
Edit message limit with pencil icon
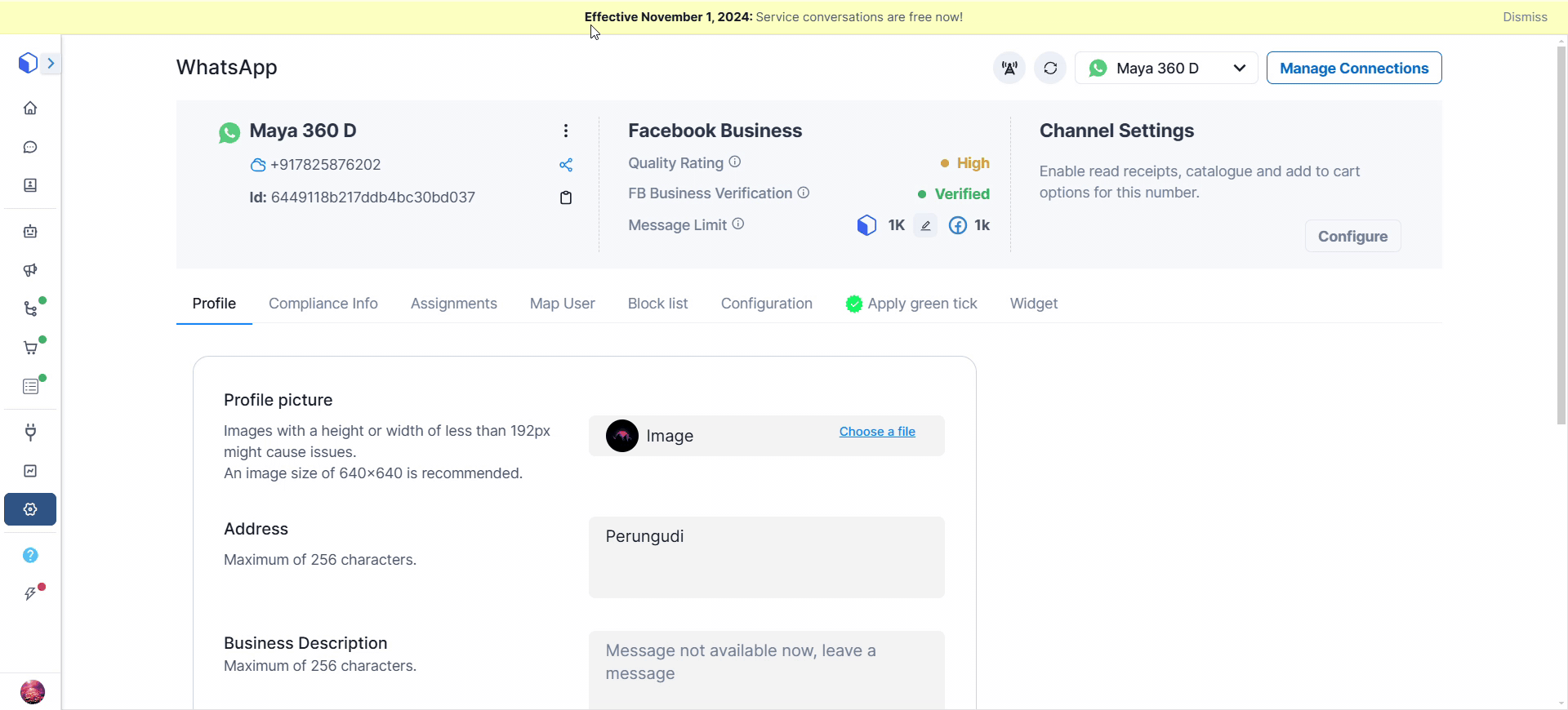click(925, 226)
